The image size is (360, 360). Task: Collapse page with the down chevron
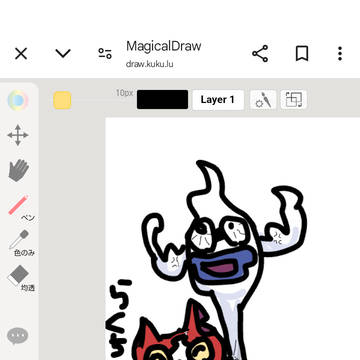63,53
